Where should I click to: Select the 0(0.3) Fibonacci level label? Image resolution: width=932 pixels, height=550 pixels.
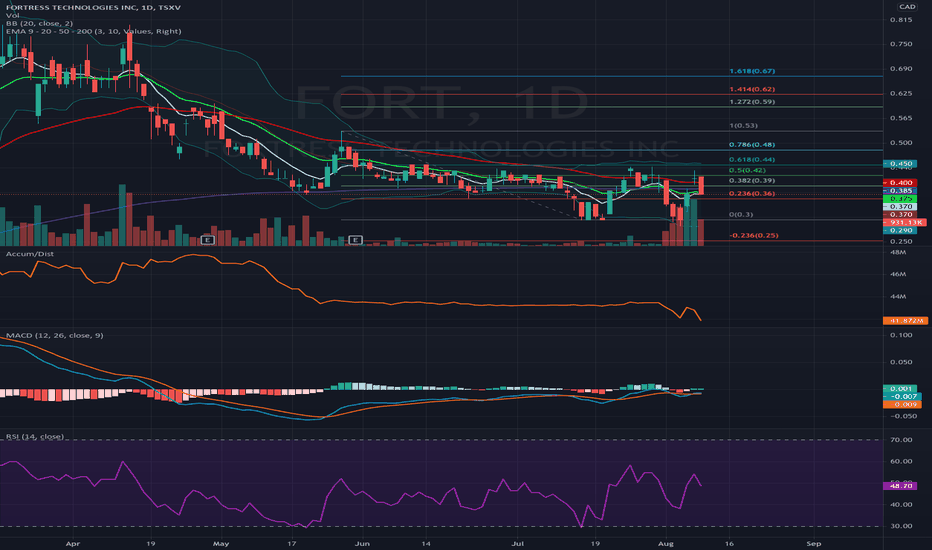pyautogui.click(x=741, y=214)
